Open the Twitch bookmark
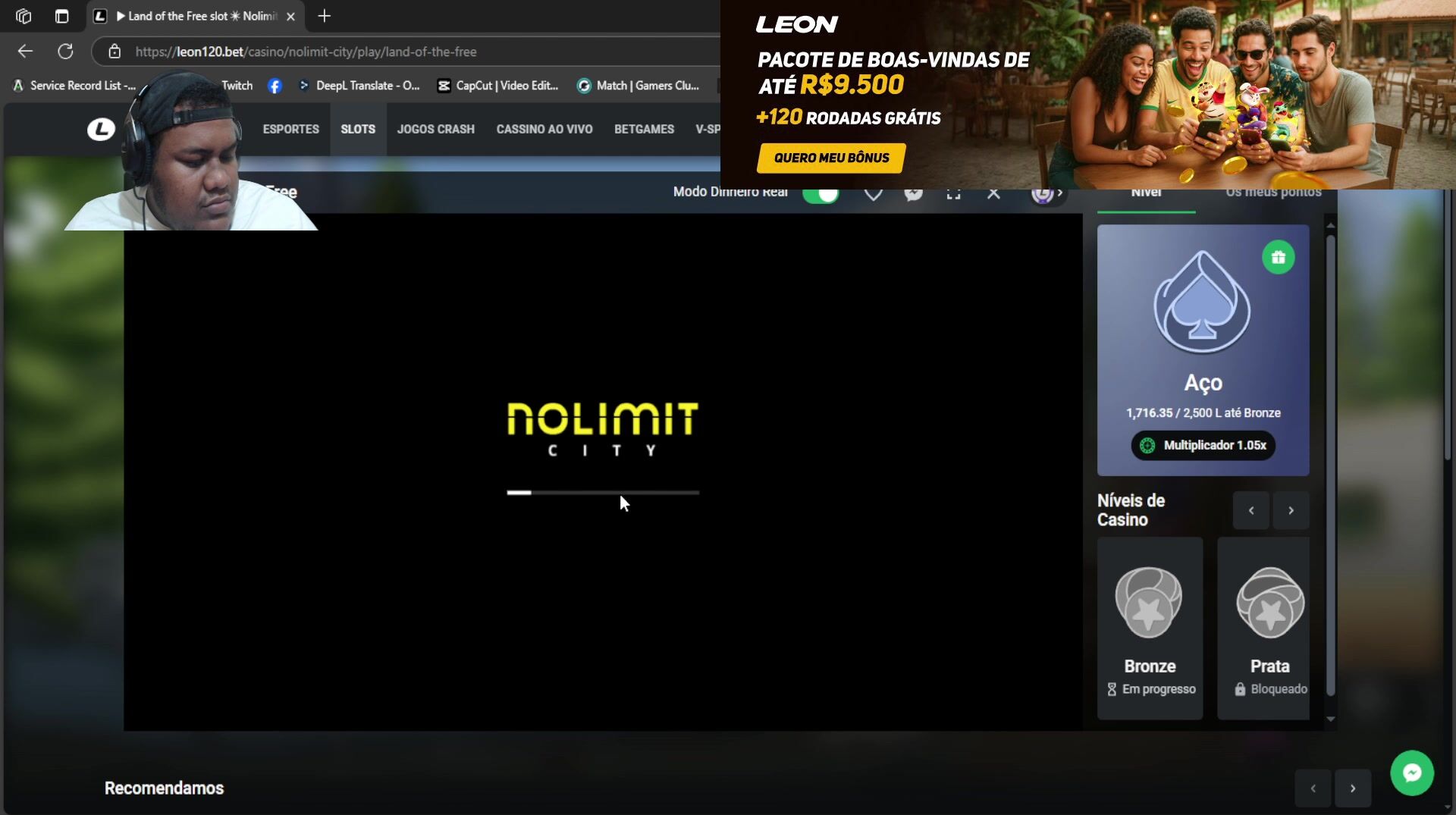This screenshot has height=815, width=1456. tap(237, 86)
